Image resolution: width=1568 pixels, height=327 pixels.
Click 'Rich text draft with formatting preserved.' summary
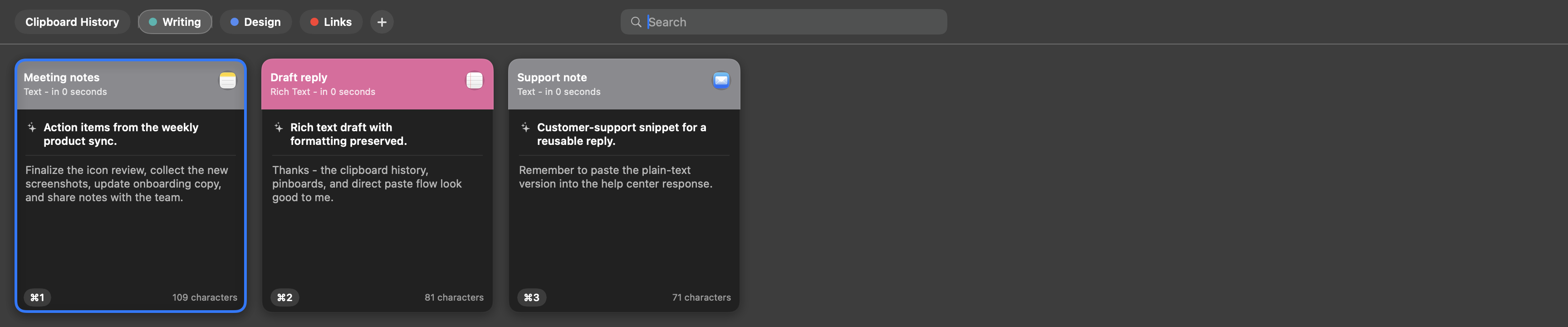(349, 134)
